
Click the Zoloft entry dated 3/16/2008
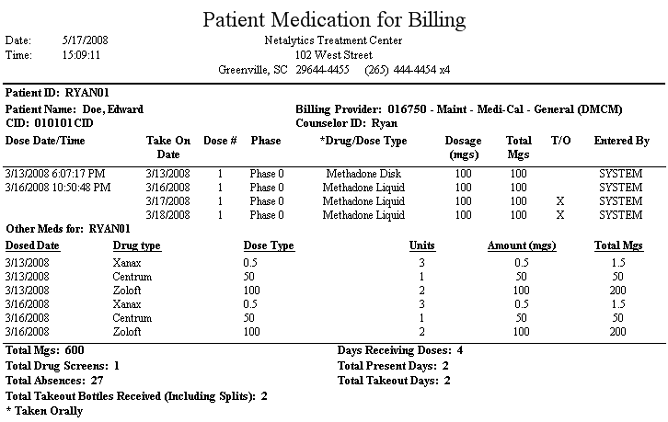tap(127, 332)
